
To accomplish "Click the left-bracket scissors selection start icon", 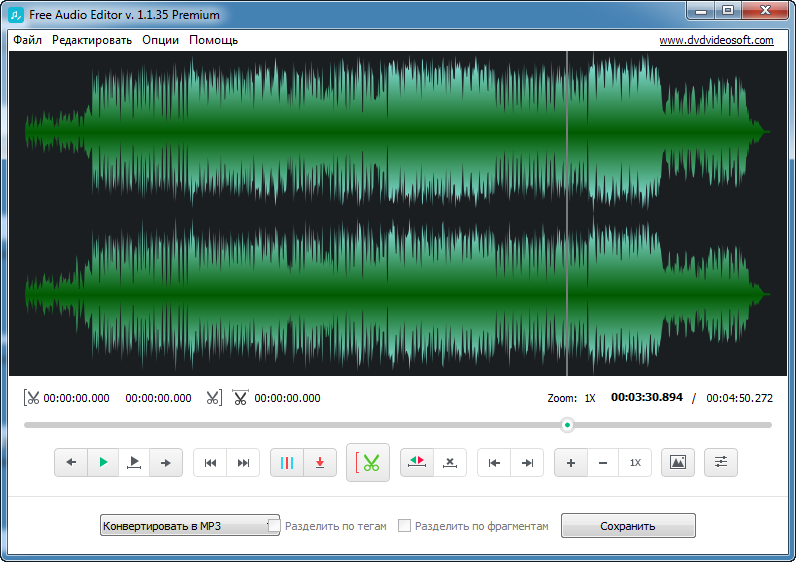I will (x=31, y=398).
